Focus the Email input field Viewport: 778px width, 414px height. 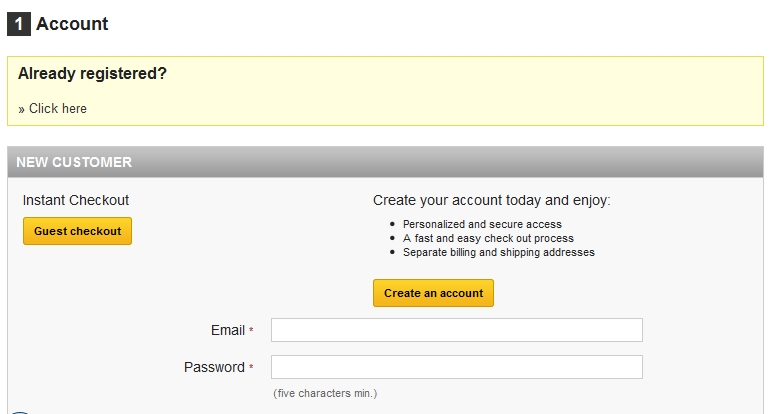point(456,330)
